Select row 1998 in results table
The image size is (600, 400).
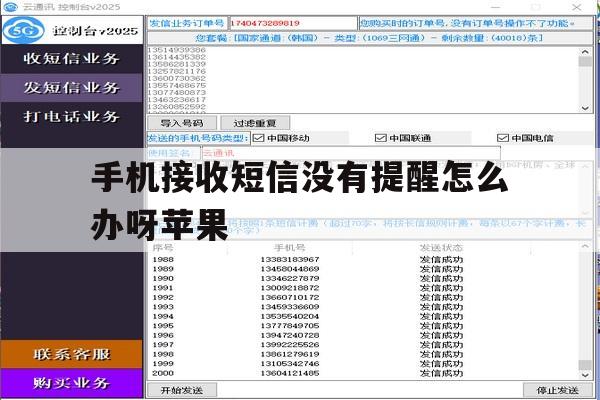pyautogui.click(x=364, y=354)
